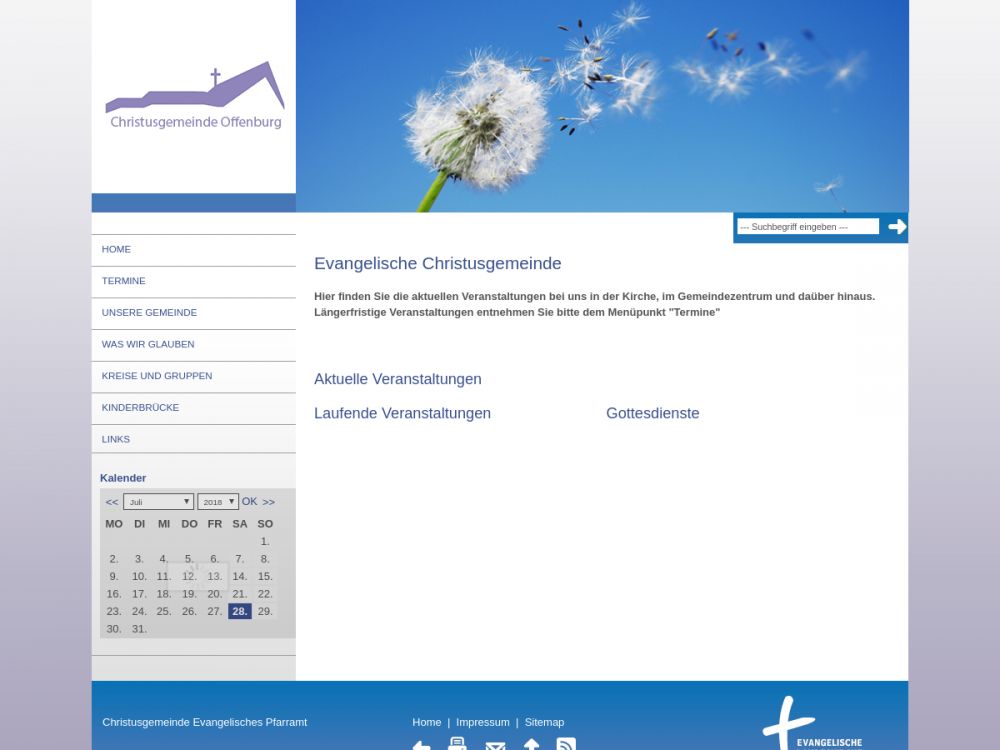Screen dimensions: 1000x750
Task: Go to previous month in calendar
Action: tap(112, 502)
